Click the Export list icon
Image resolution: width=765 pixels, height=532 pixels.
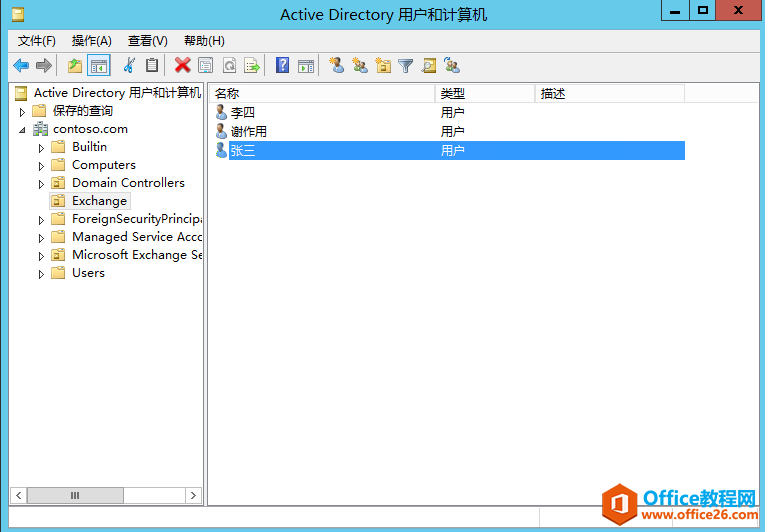point(252,65)
